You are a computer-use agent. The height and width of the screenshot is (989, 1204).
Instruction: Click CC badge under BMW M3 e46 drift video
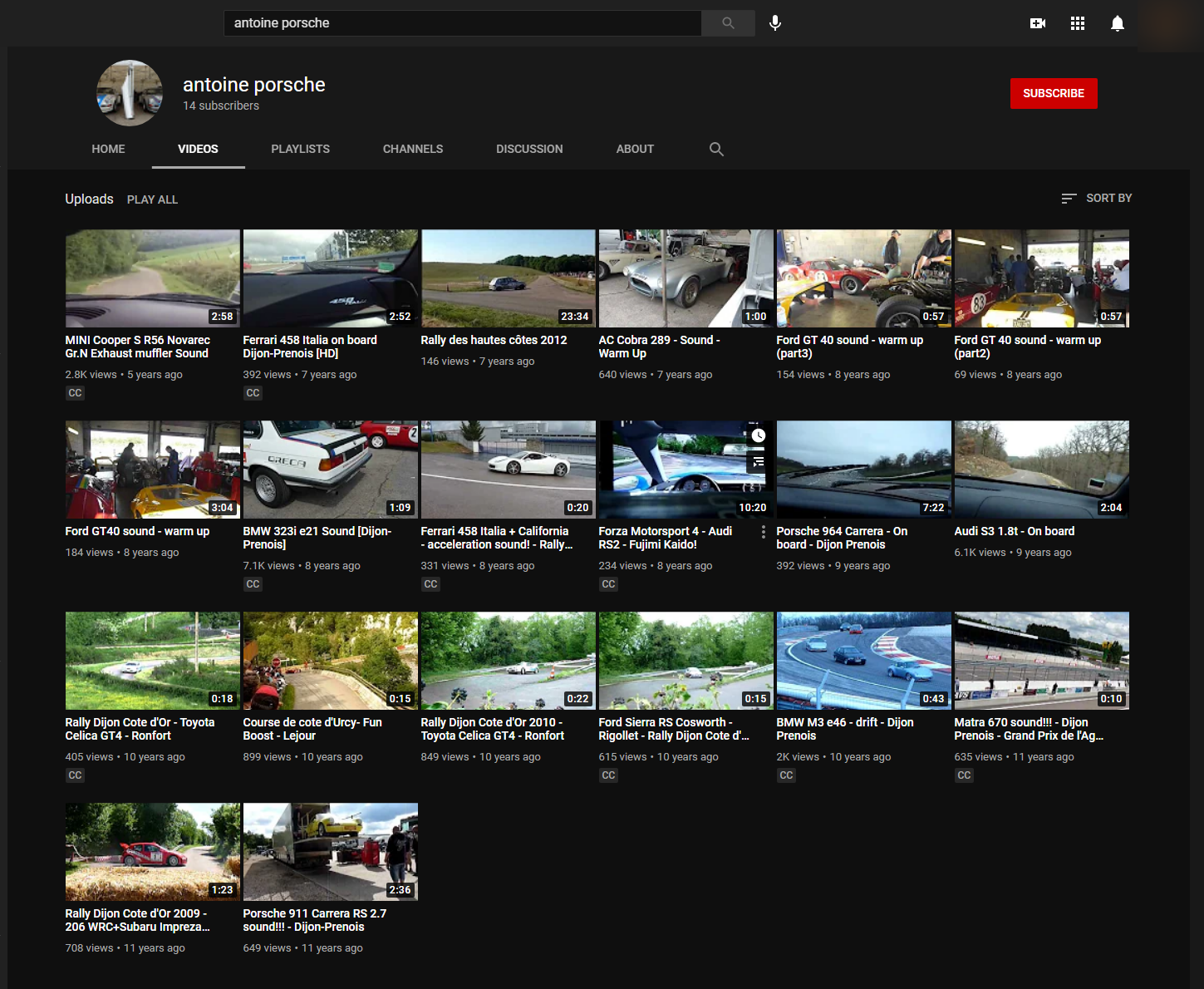pos(786,775)
